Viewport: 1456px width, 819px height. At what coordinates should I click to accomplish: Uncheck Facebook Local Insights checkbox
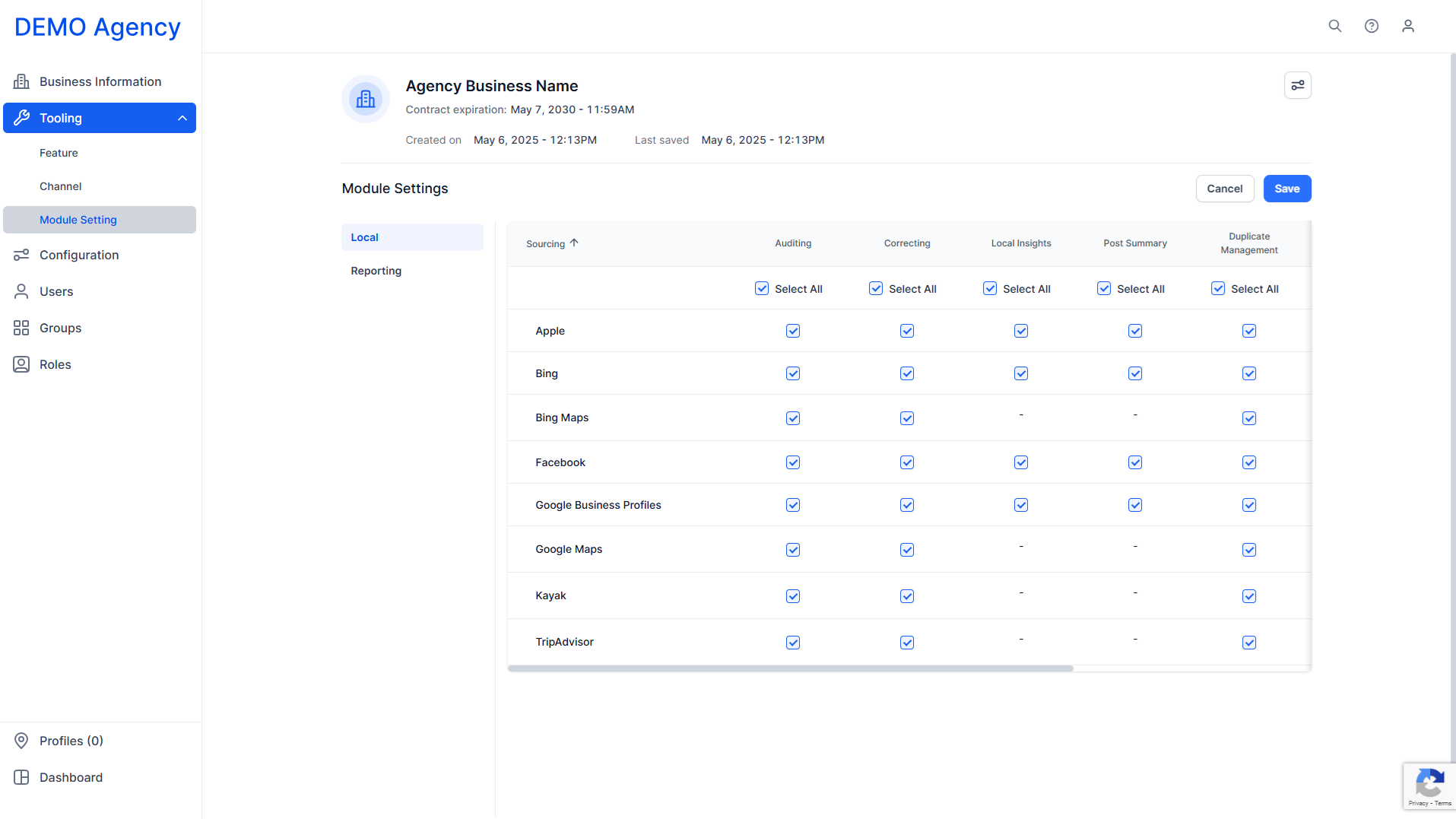click(1021, 462)
